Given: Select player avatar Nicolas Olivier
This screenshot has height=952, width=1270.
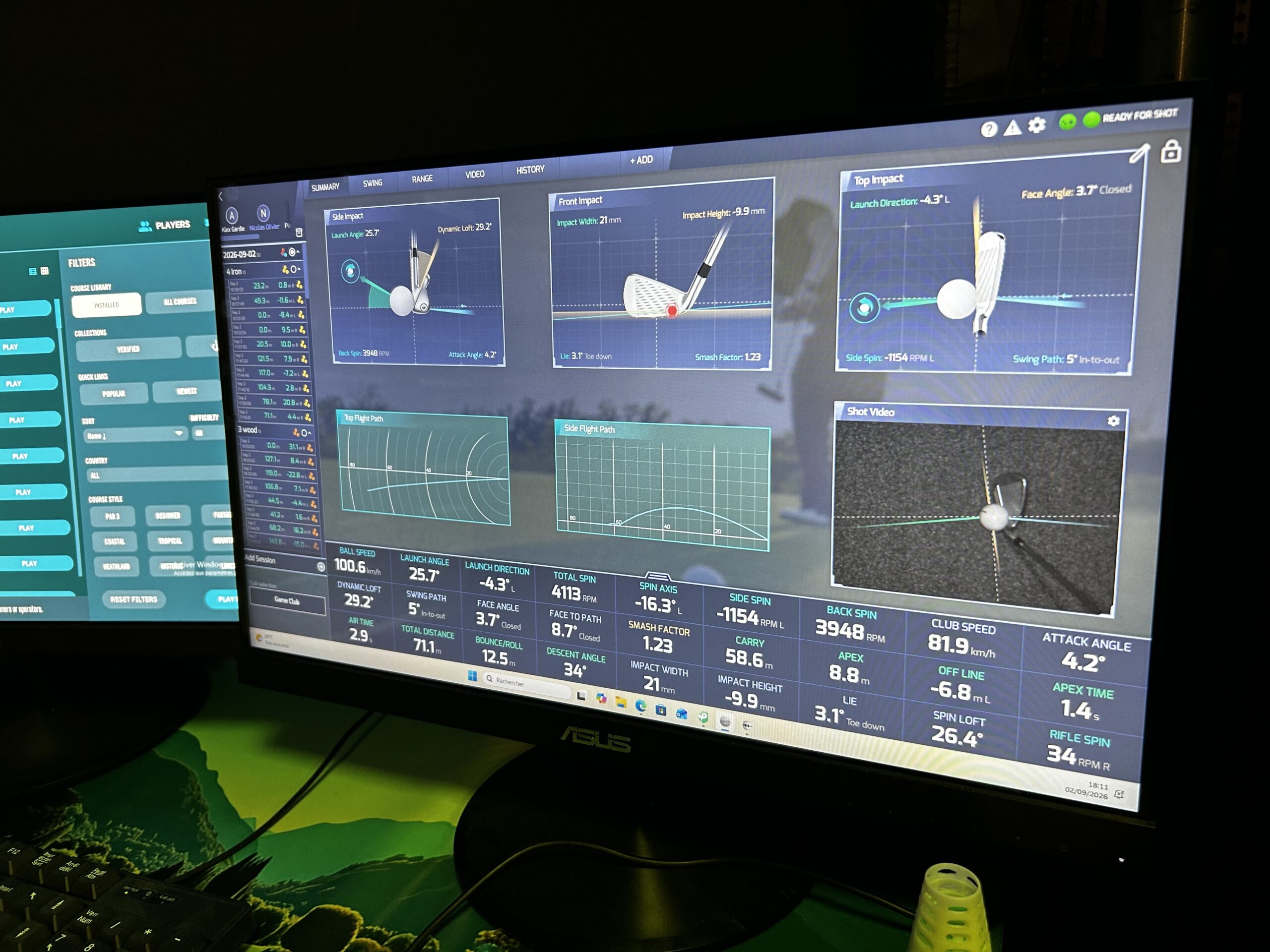Looking at the screenshot, I should pos(263,214).
